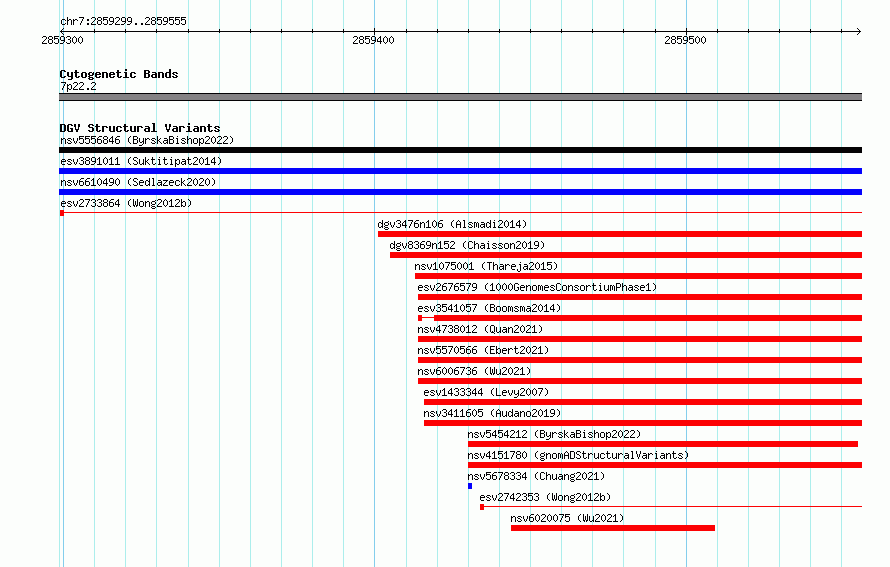The height and width of the screenshot is (567, 890).
Task: Click the red bar of nsv4151780
Action: (x=665, y=465)
